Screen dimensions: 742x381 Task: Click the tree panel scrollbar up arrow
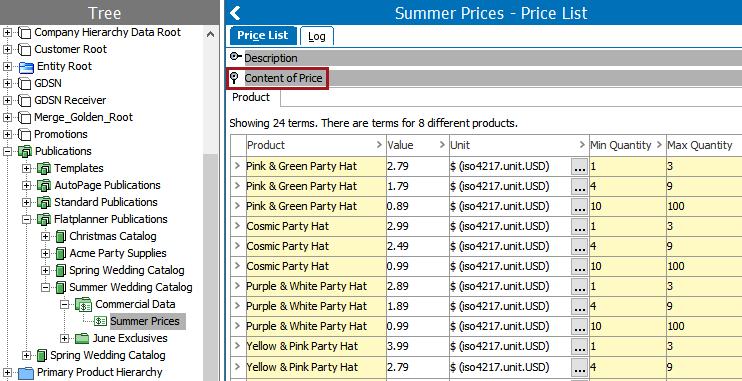pos(211,34)
